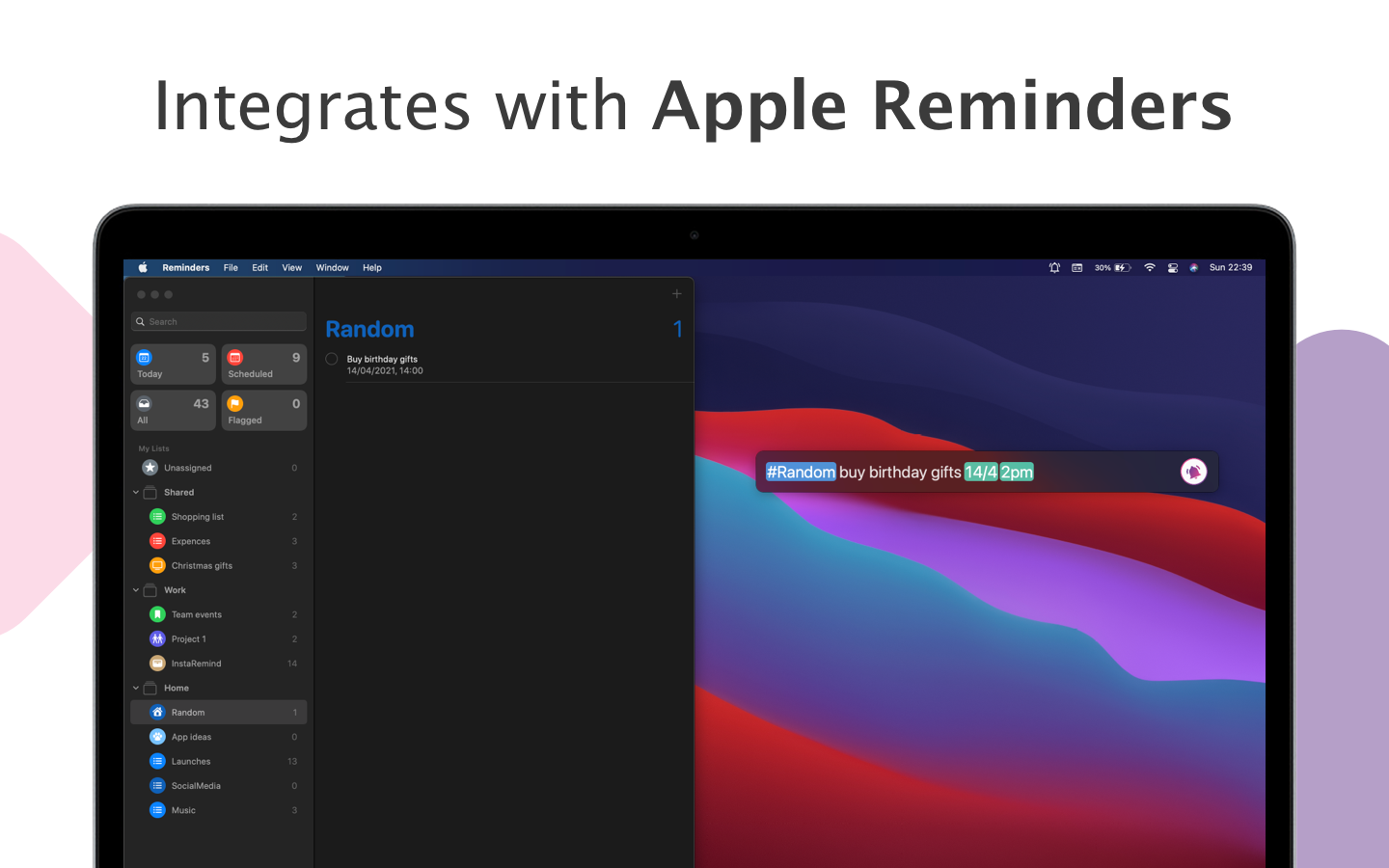Select Music list icon
The height and width of the screenshot is (868, 1389).
coord(157,810)
